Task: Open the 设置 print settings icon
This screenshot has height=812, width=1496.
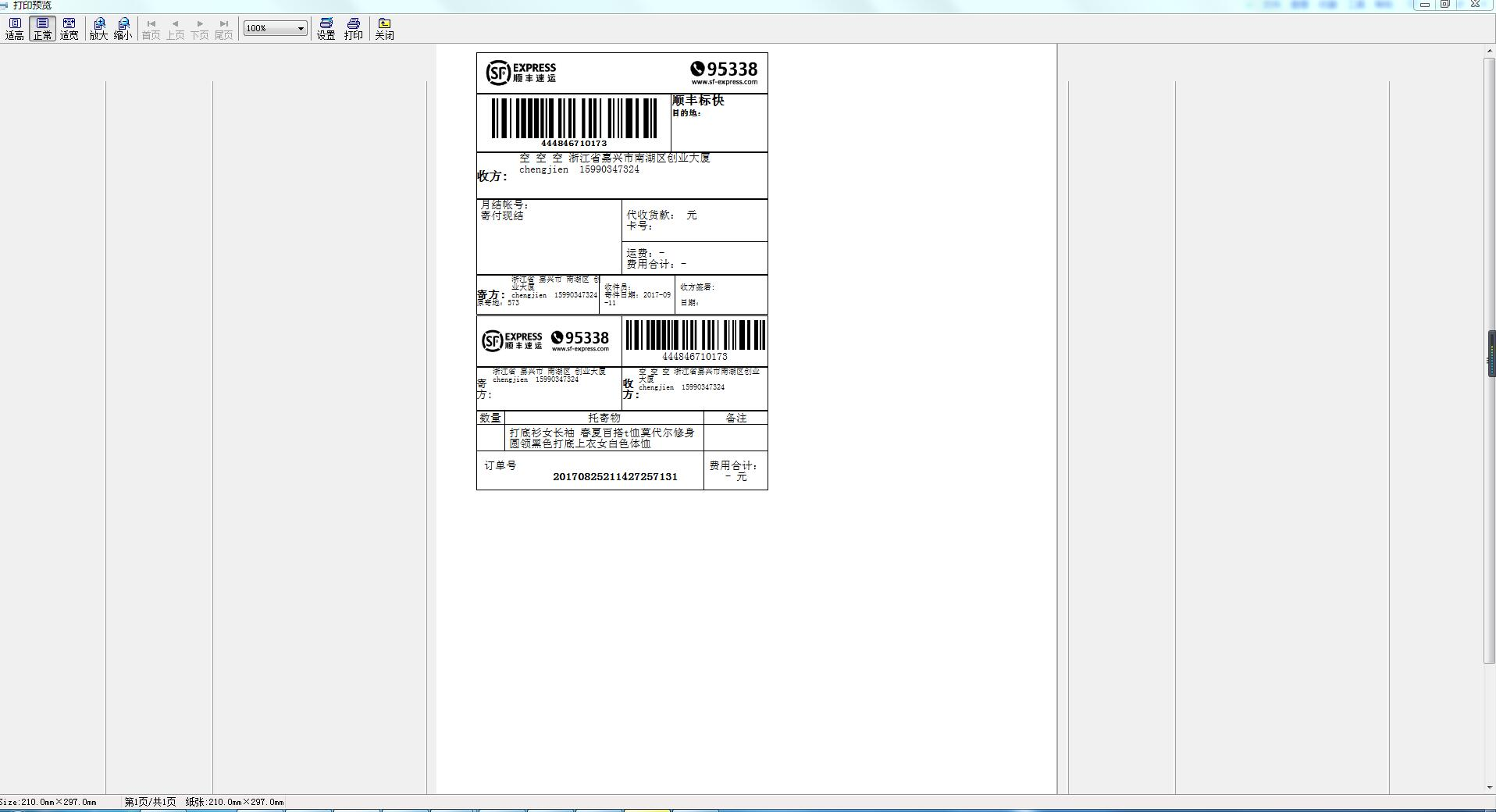Action: click(326, 29)
